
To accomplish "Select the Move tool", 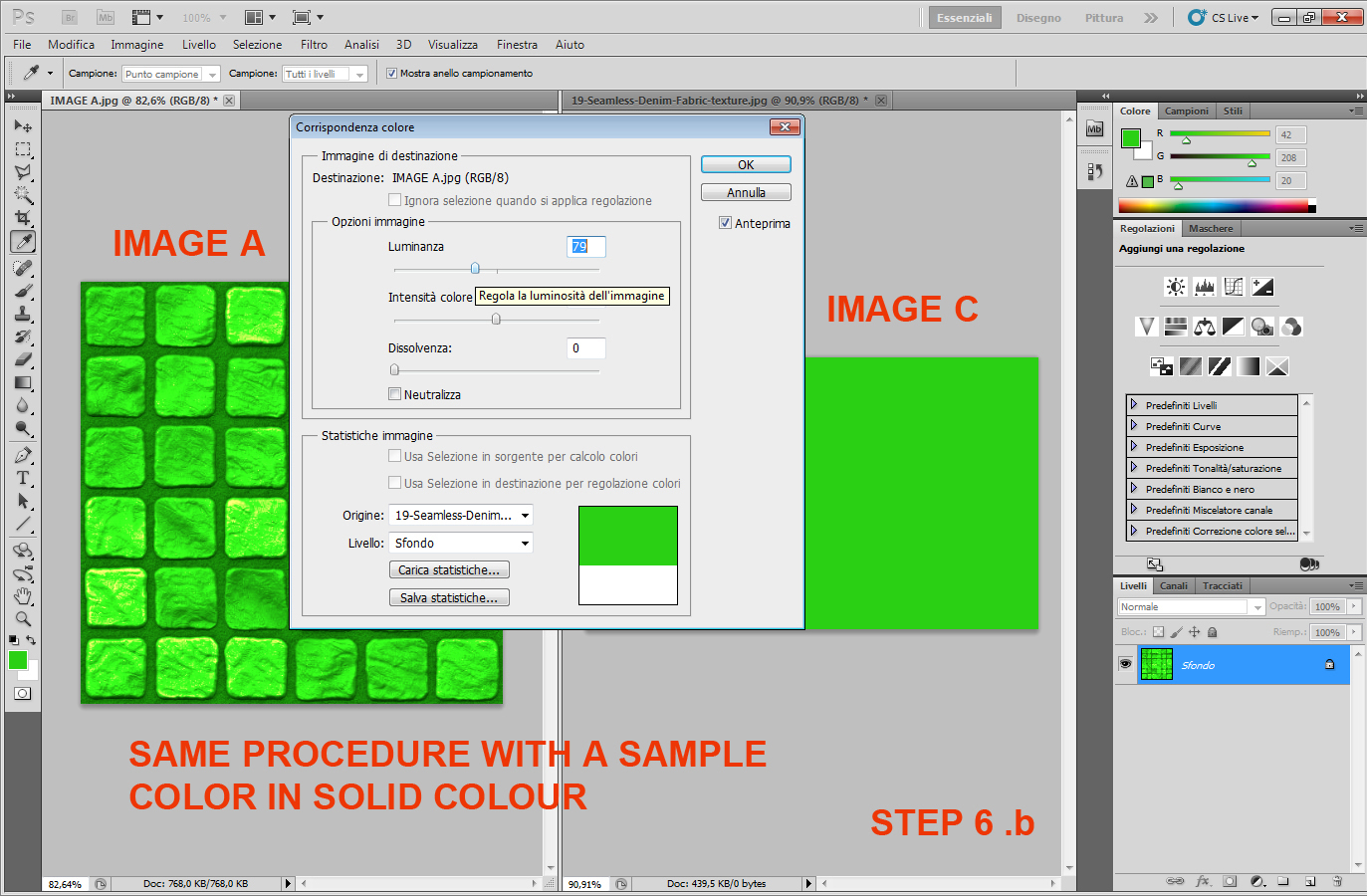I will pyautogui.click(x=22, y=126).
